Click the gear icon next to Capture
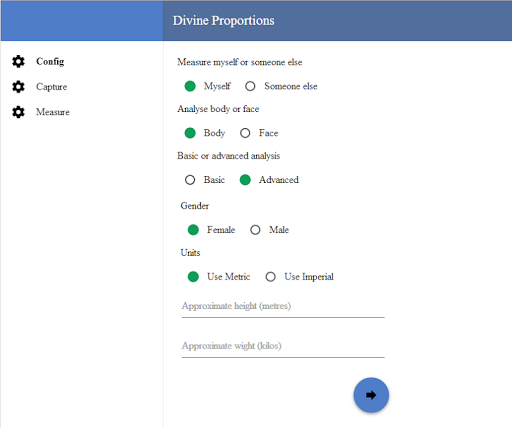The height and width of the screenshot is (428, 512). coord(18,87)
